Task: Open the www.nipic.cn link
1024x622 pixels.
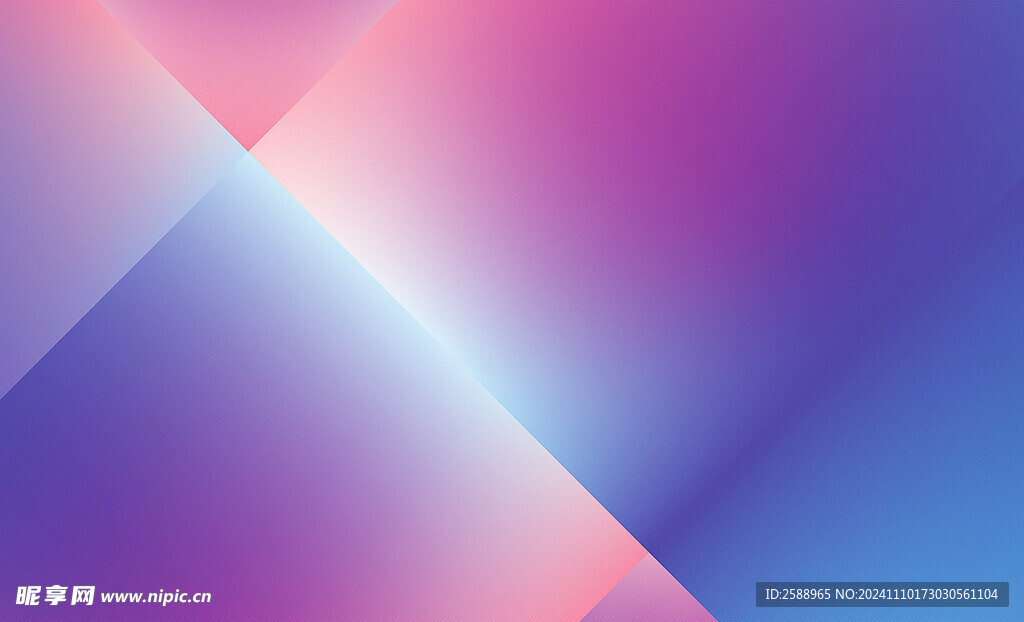Action: pos(156,597)
